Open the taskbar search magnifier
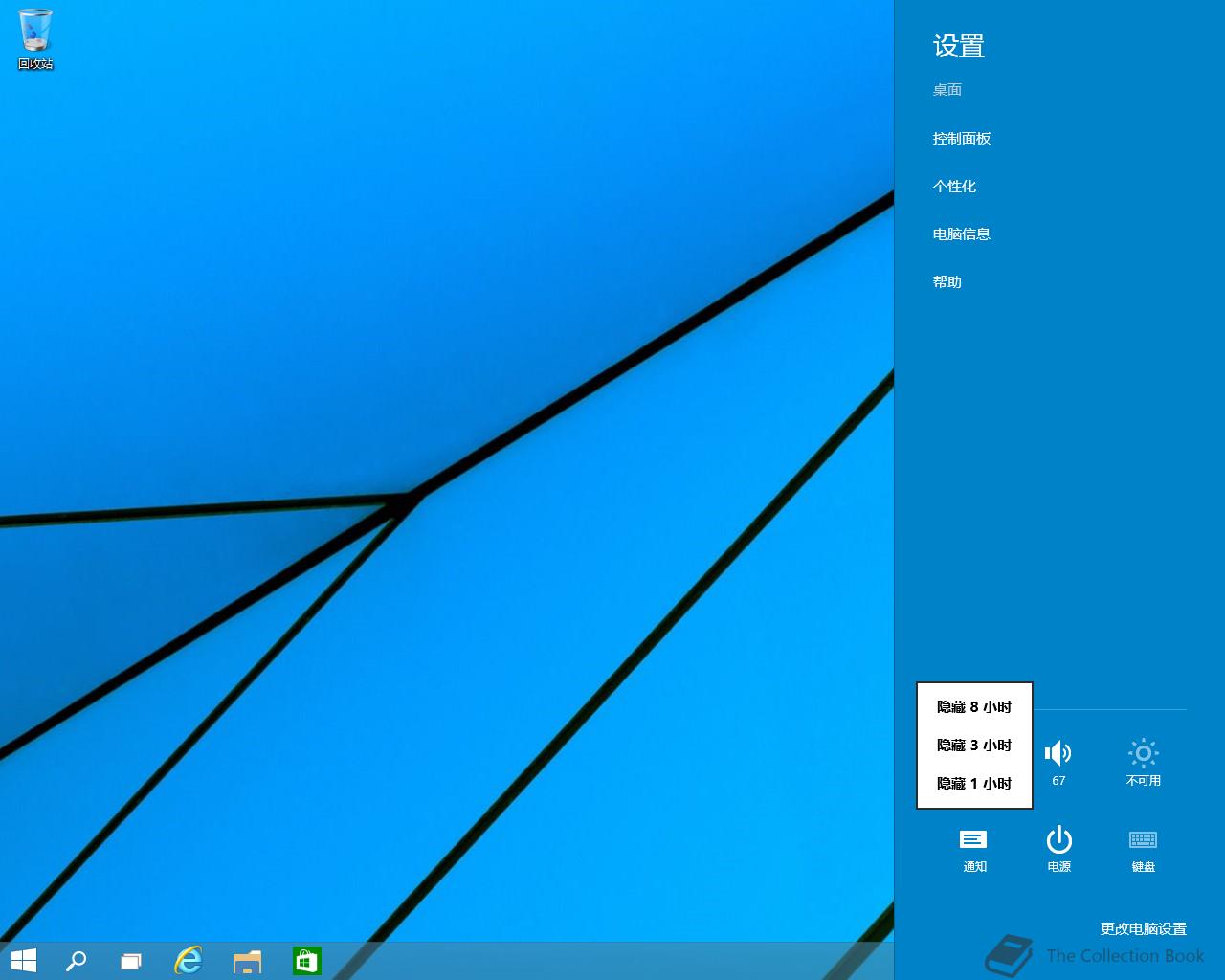This screenshot has width=1225, height=980. (76, 961)
